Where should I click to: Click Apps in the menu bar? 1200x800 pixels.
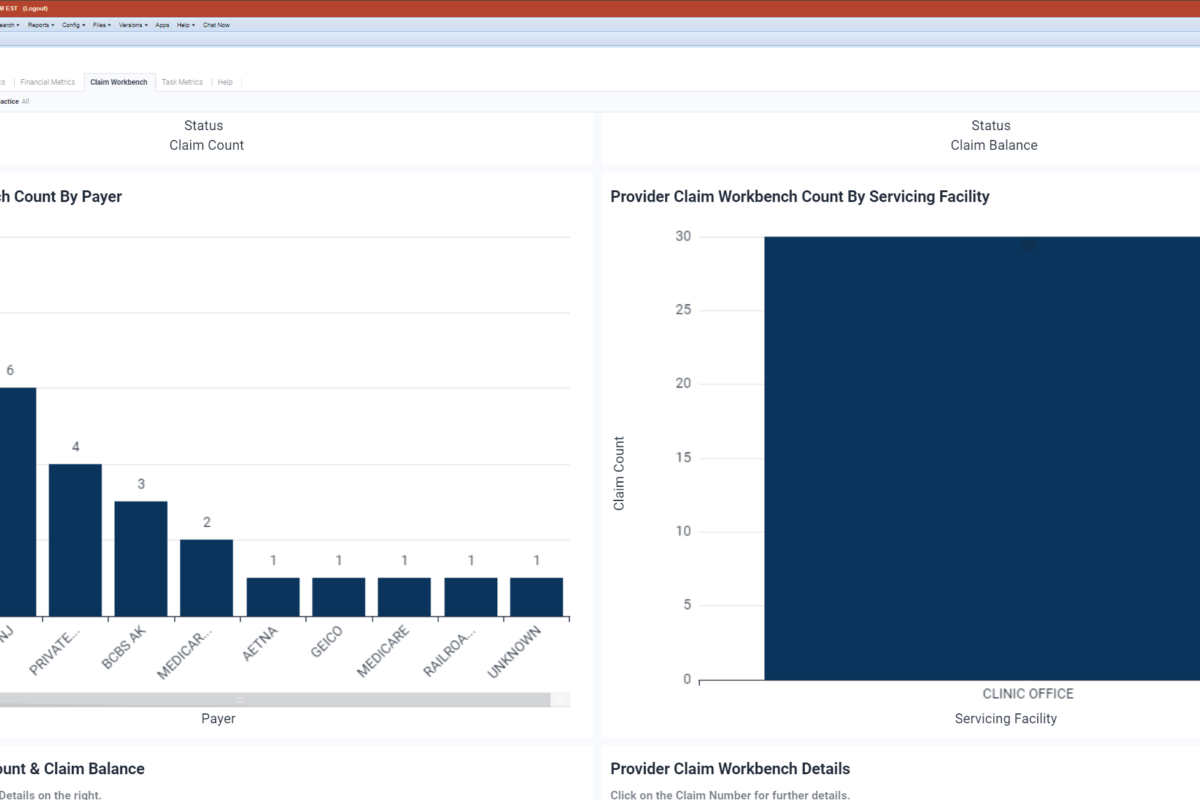click(x=162, y=25)
